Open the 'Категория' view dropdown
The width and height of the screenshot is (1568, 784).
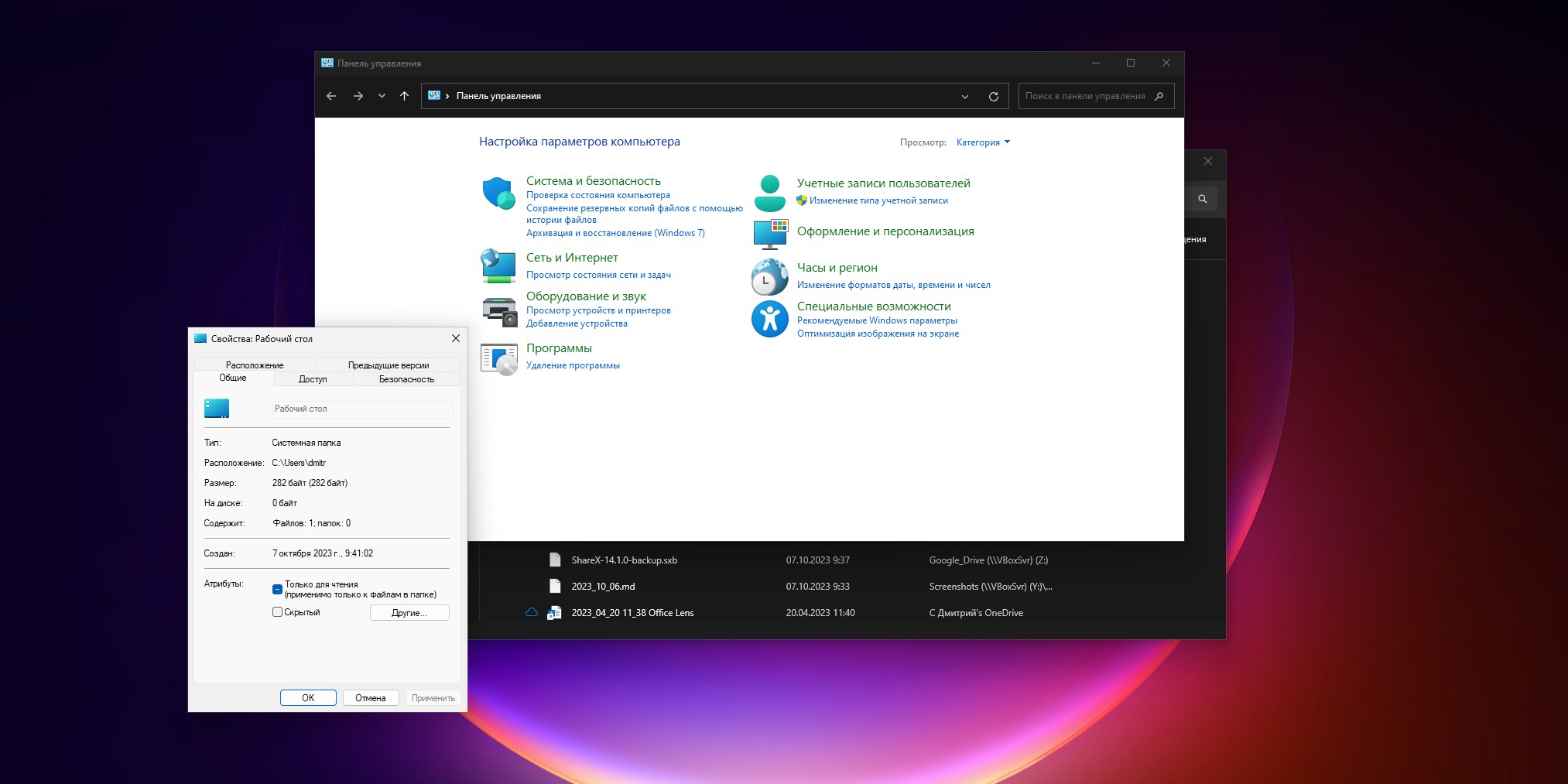(983, 142)
